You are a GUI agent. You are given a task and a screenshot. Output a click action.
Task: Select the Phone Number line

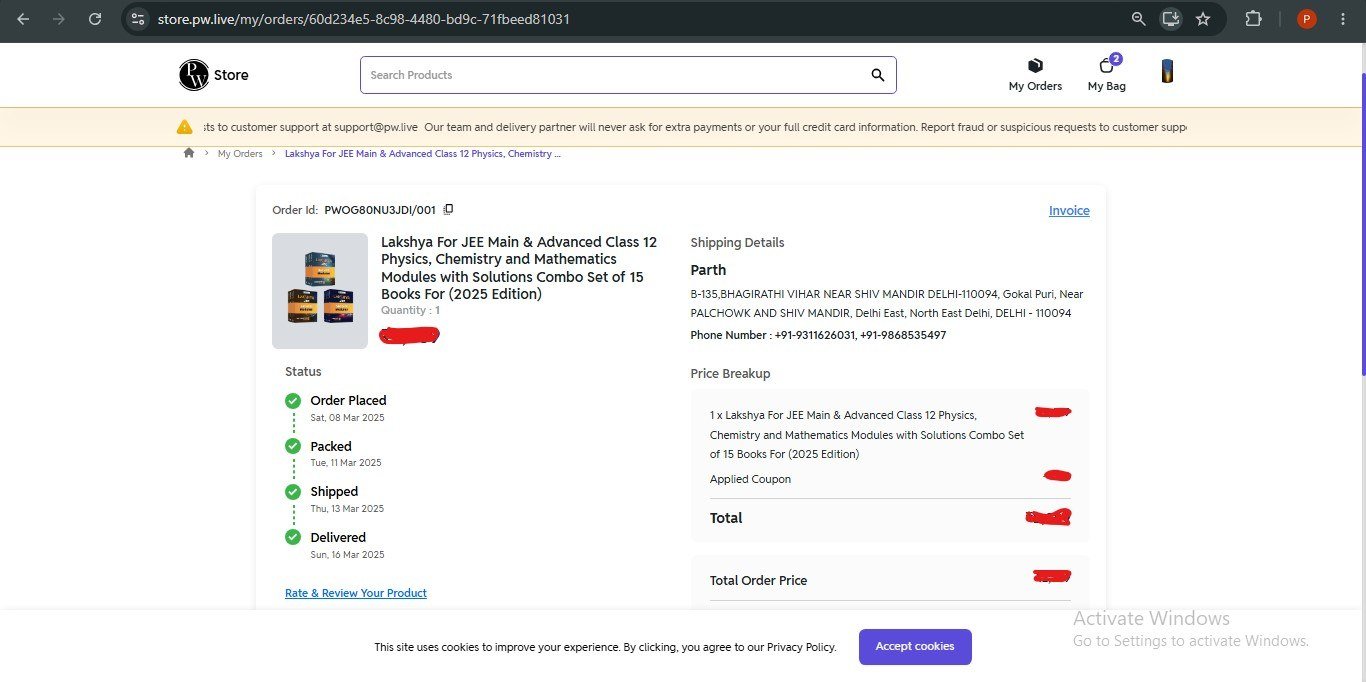coord(818,335)
